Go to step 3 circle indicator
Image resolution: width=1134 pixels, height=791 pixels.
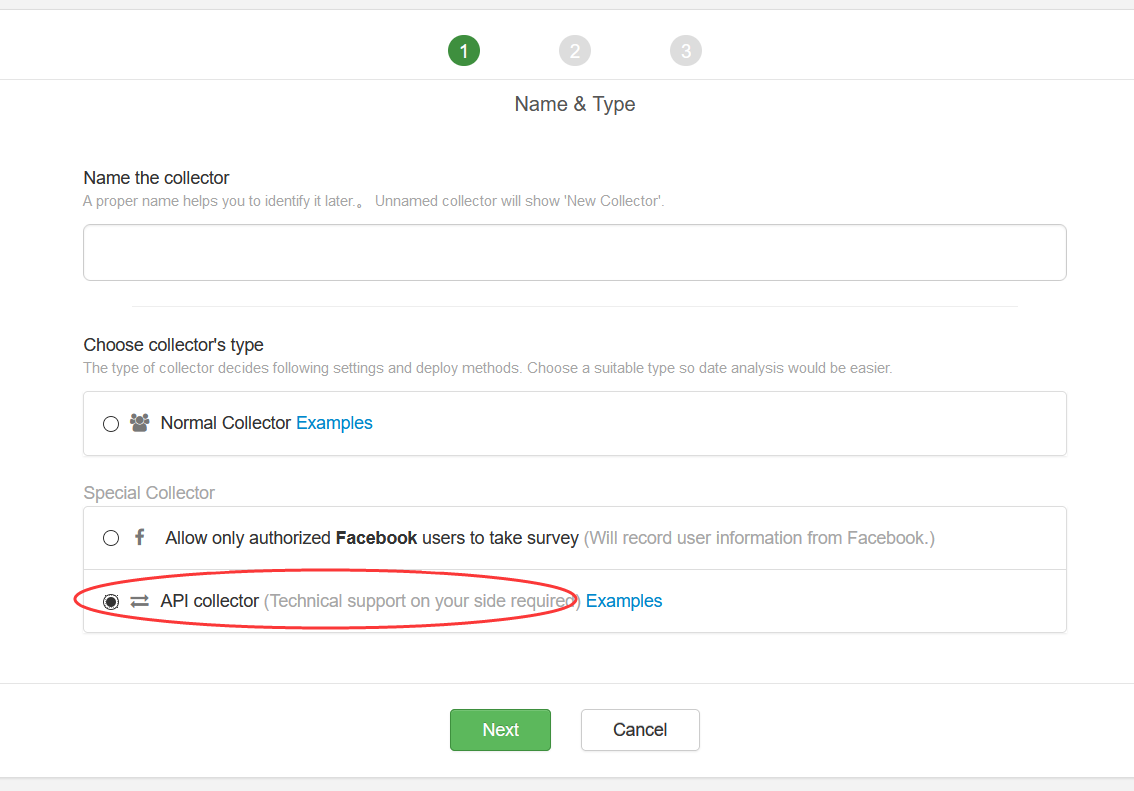point(686,51)
